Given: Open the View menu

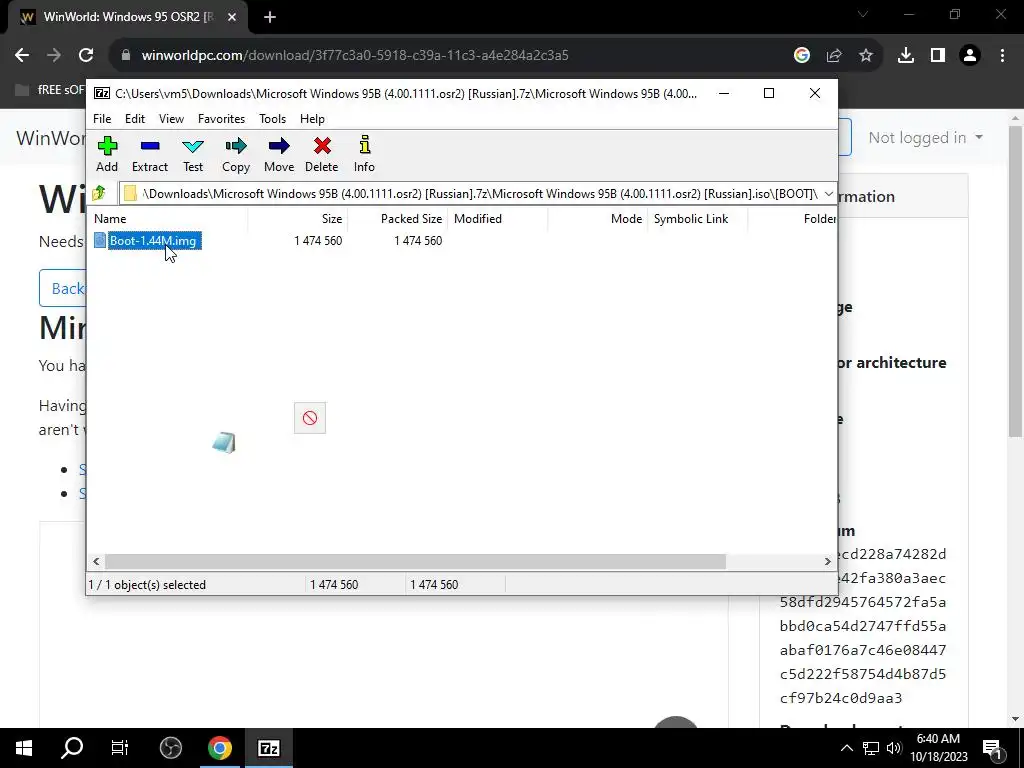Looking at the screenshot, I should (171, 119).
